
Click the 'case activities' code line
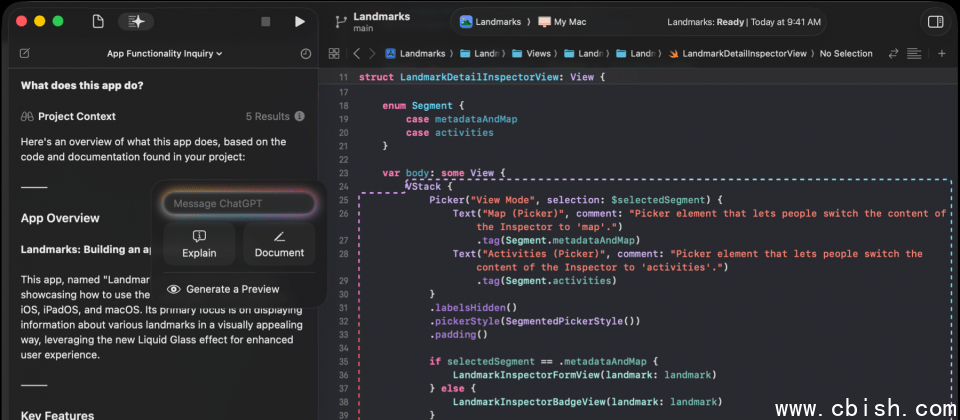point(449,133)
